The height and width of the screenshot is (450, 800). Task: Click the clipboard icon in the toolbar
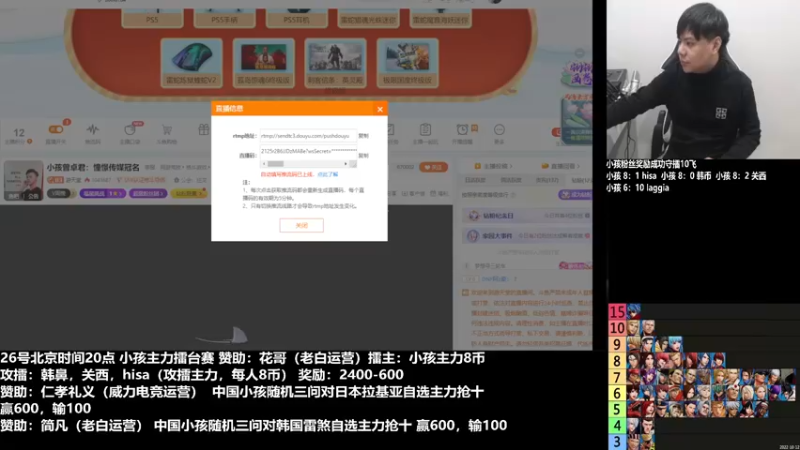point(425,130)
